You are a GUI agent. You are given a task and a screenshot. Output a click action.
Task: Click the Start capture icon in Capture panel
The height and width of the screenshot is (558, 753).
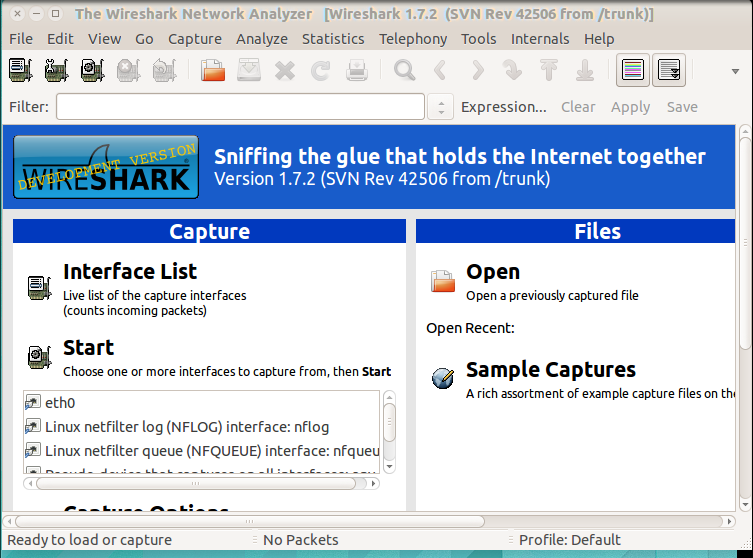click(x=39, y=358)
